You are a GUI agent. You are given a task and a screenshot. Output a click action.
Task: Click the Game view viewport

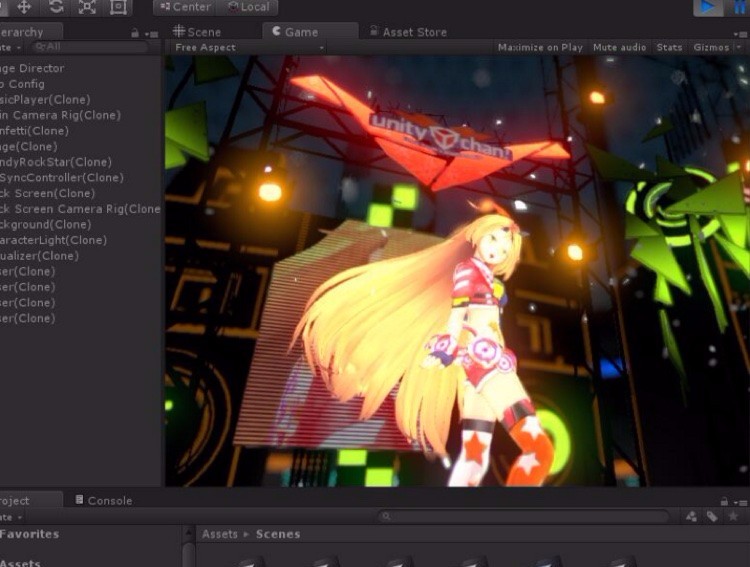(x=457, y=271)
